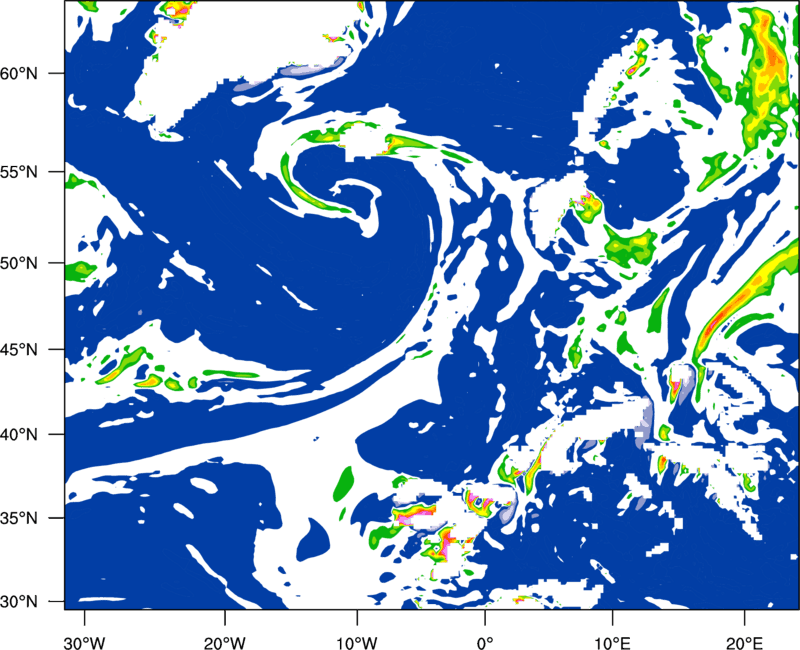Screen dimensions: 800x650
Task: Click the 55°N latitude label
Action: [x=19, y=172]
